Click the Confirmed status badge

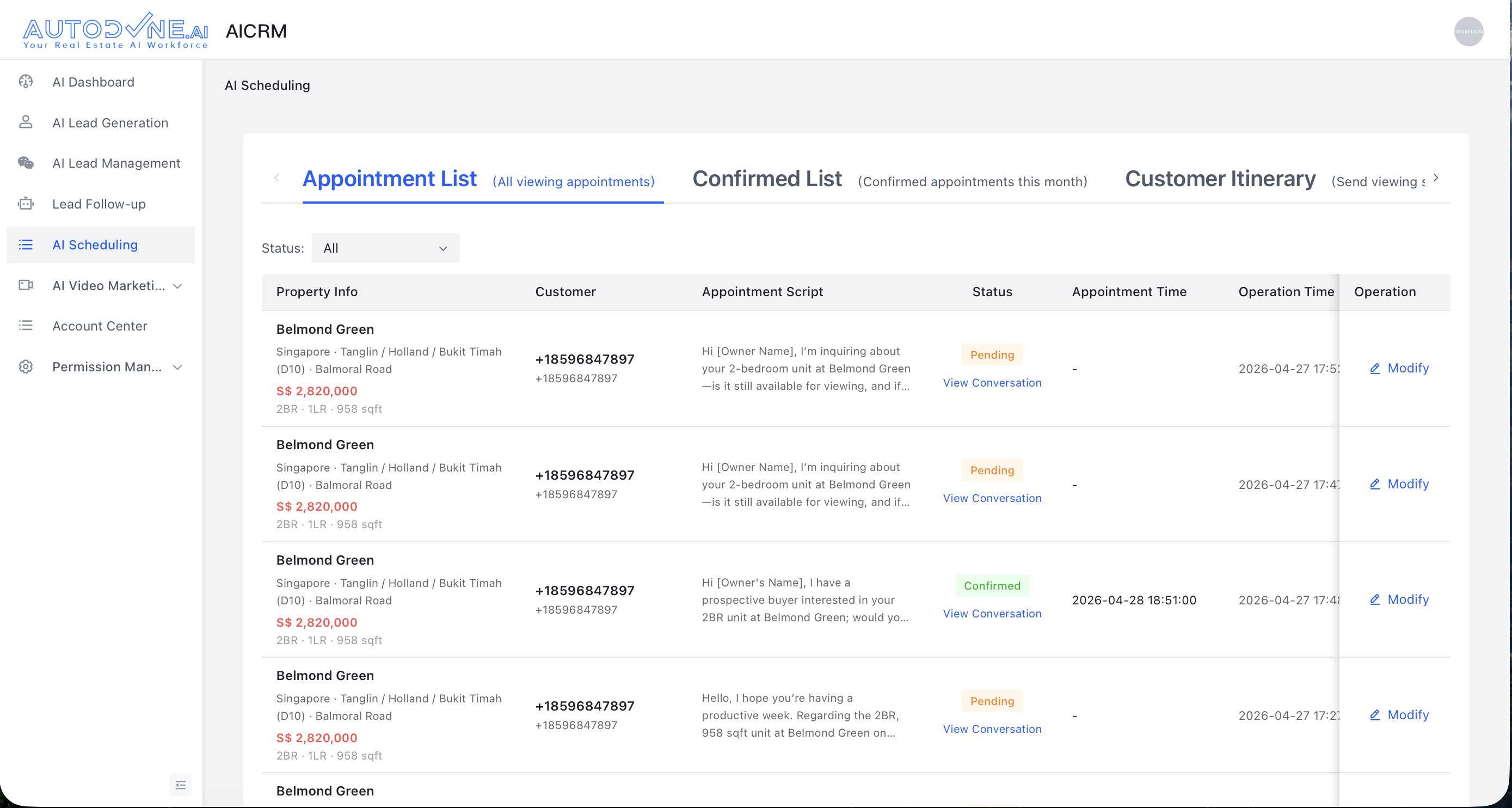click(992, 585)
